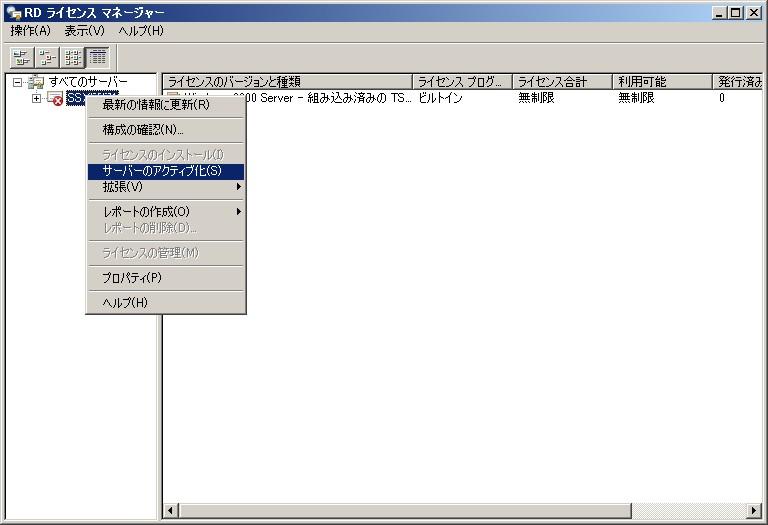
Task: Open the レポートの作成(O) submenu
Action: click(165, 212)
